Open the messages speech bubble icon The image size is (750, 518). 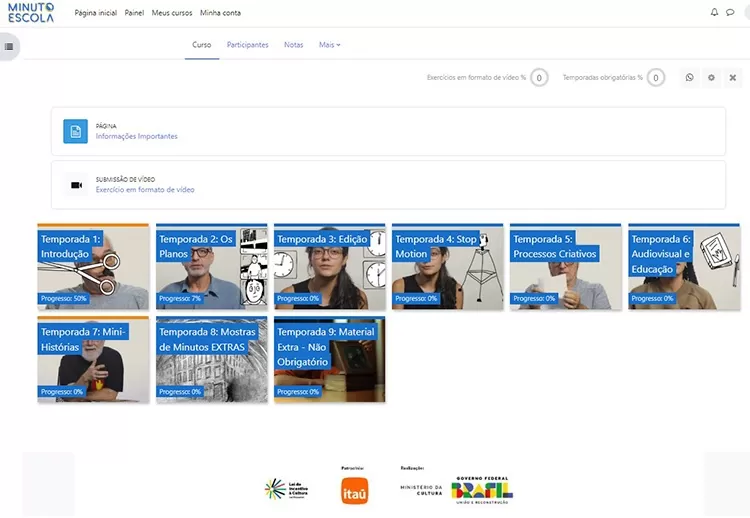[x=730, y=13]
